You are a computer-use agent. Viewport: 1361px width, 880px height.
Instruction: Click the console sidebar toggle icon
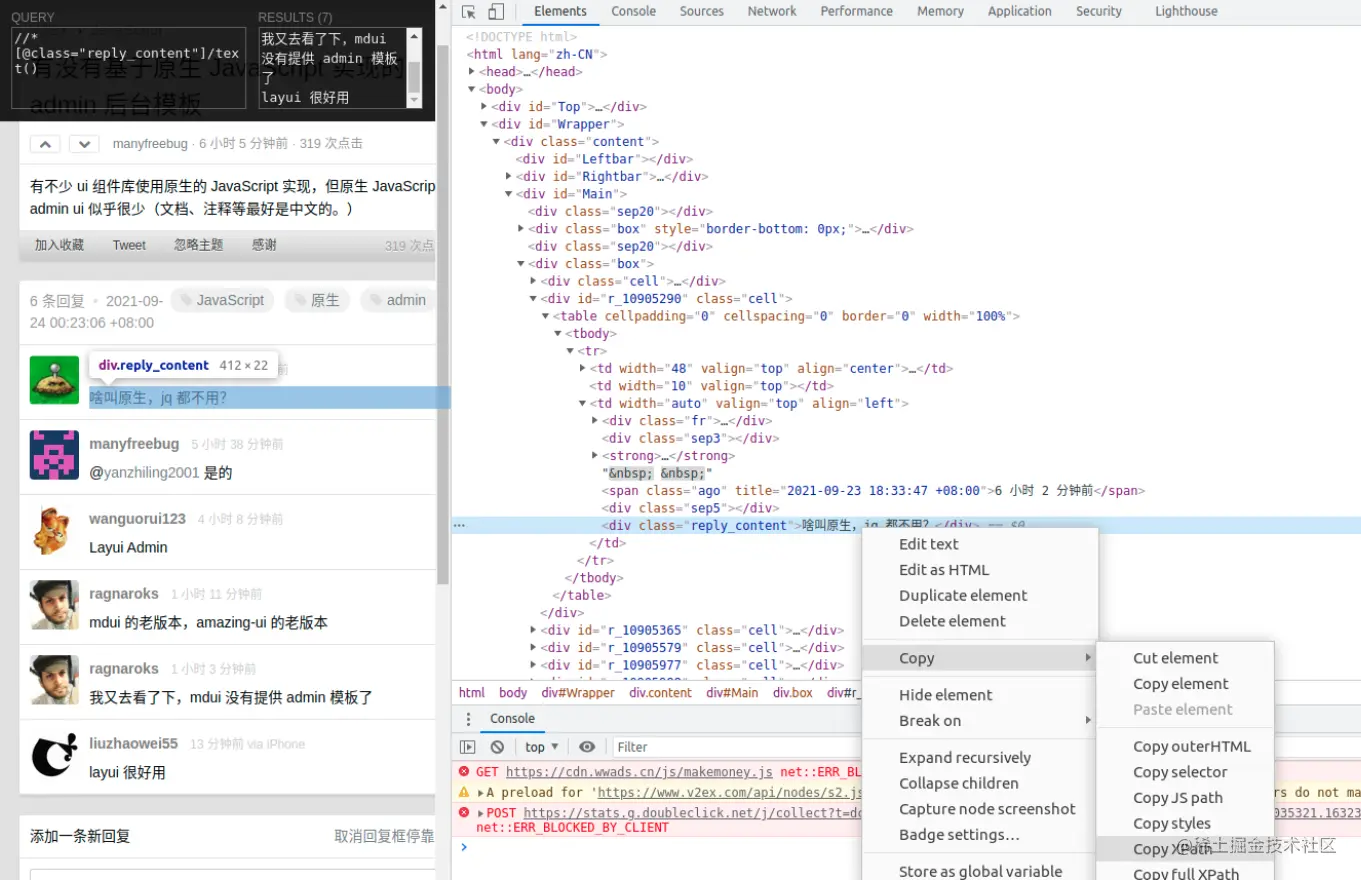[x=468, y=746]
